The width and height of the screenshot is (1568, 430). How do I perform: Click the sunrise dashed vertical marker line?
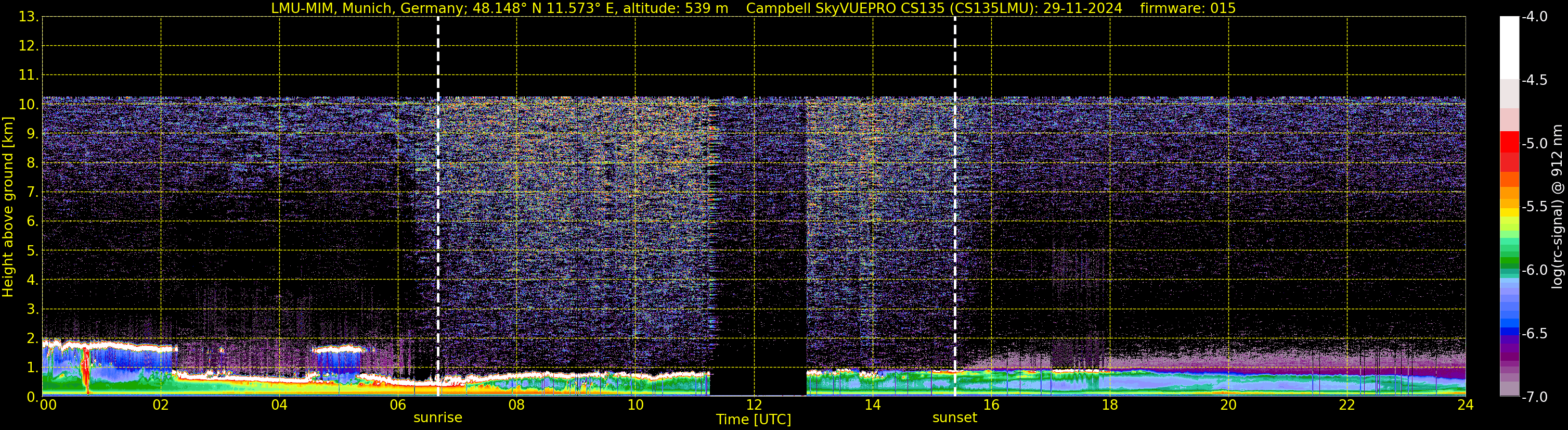[438, 207]
